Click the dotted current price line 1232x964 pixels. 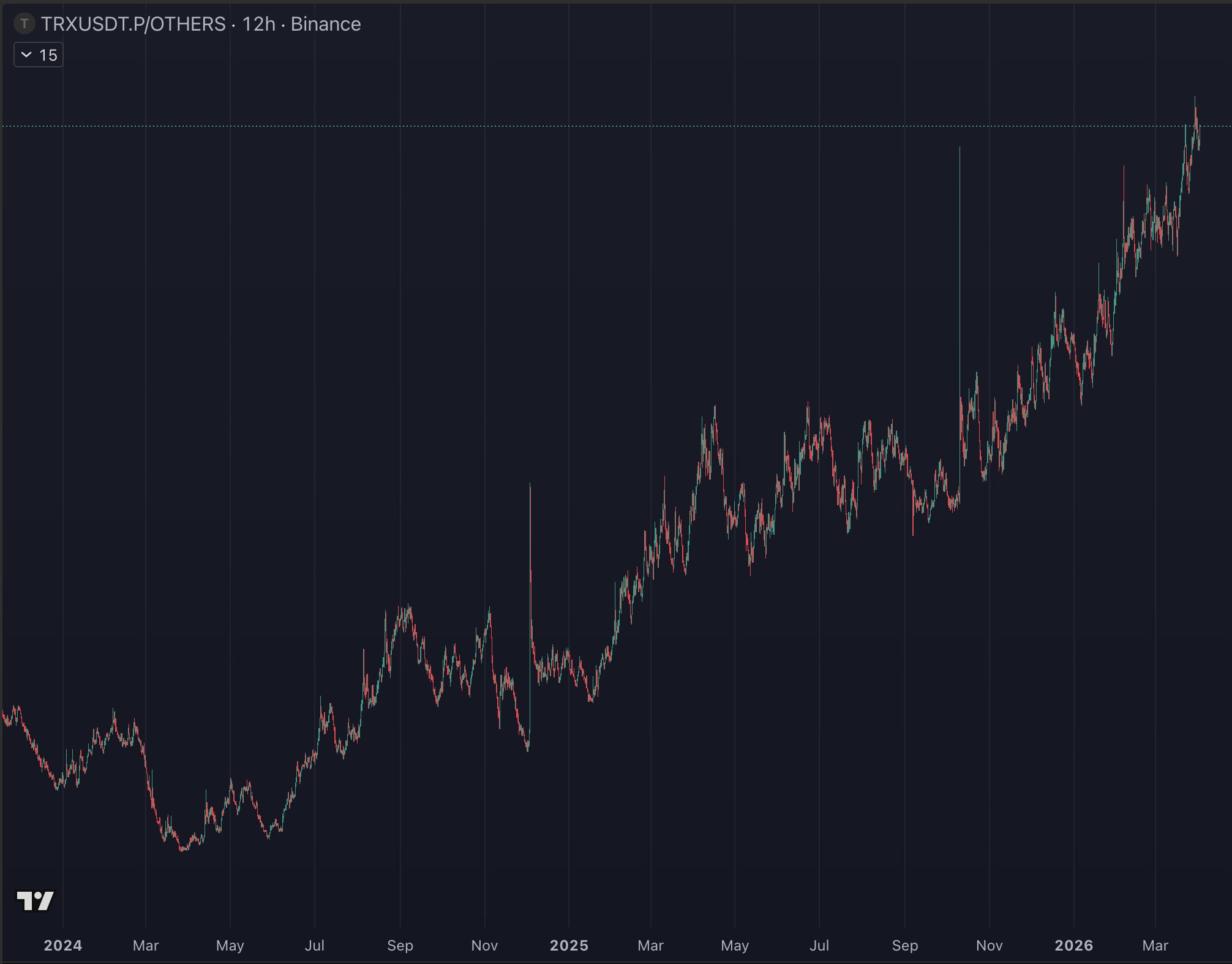point(612,126)
